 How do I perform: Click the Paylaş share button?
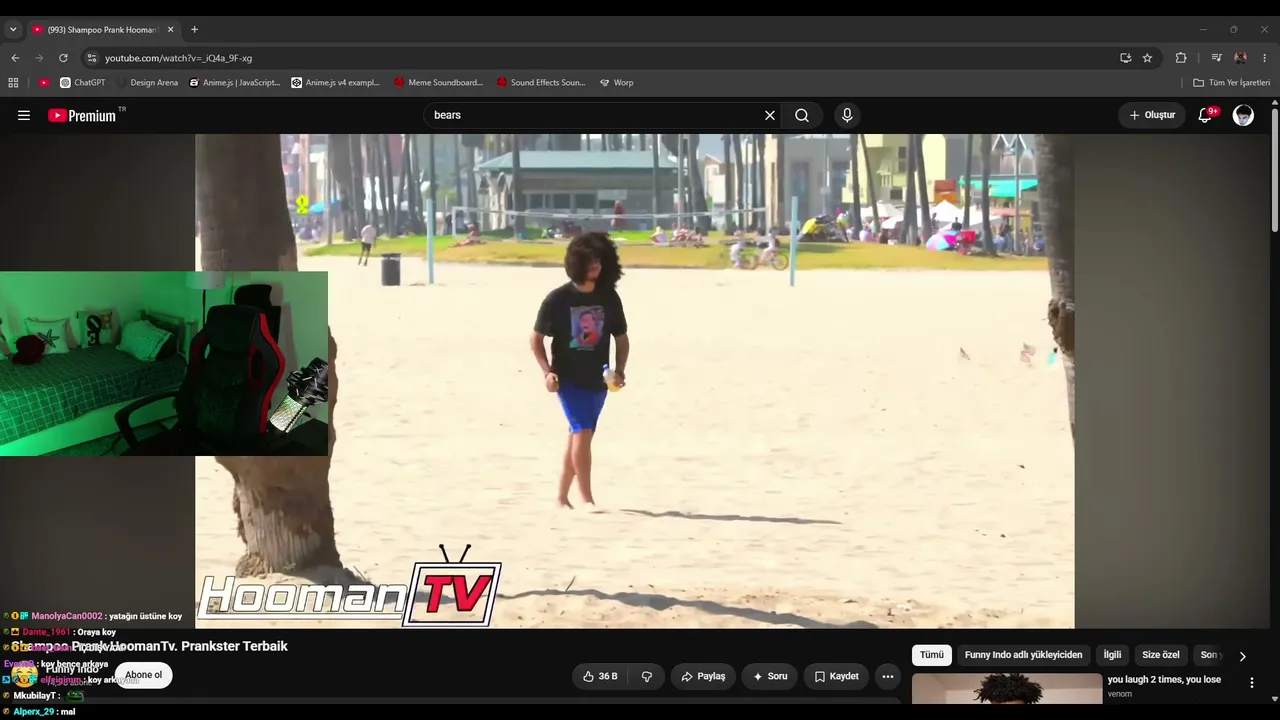703,676
